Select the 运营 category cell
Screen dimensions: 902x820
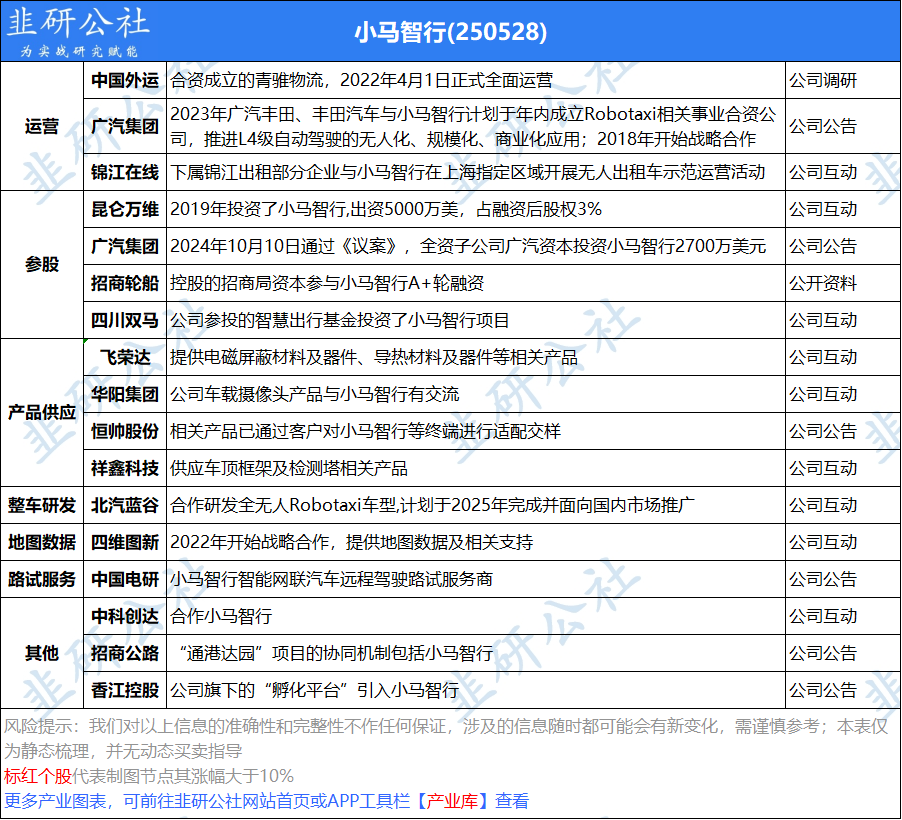pyautogui.click(x=42, y=127)
